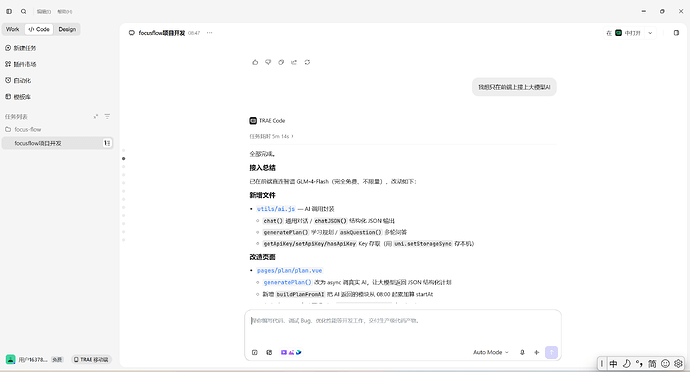Toggle IME 中 Chinese/English mode
This screenshot has height=372, width=690.
[x=613, y=364]
